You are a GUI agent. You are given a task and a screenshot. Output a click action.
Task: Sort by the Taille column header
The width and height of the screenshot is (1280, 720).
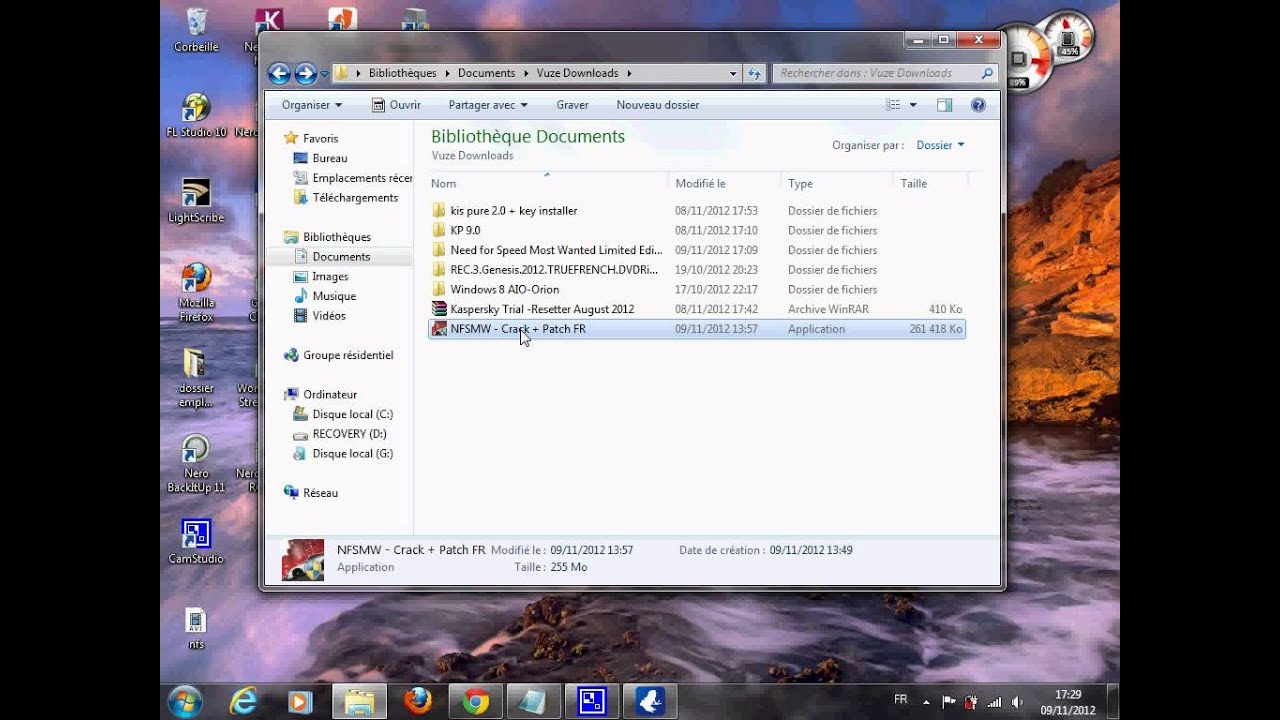tap(930, 183)
